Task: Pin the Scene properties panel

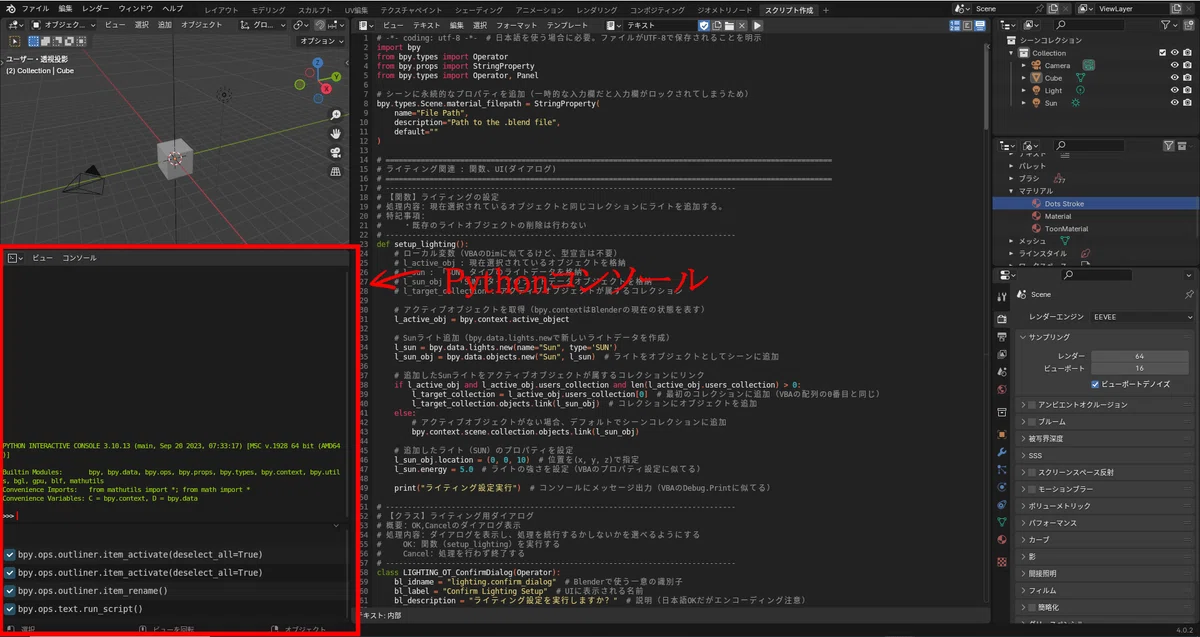Action: pos(1189,295)
